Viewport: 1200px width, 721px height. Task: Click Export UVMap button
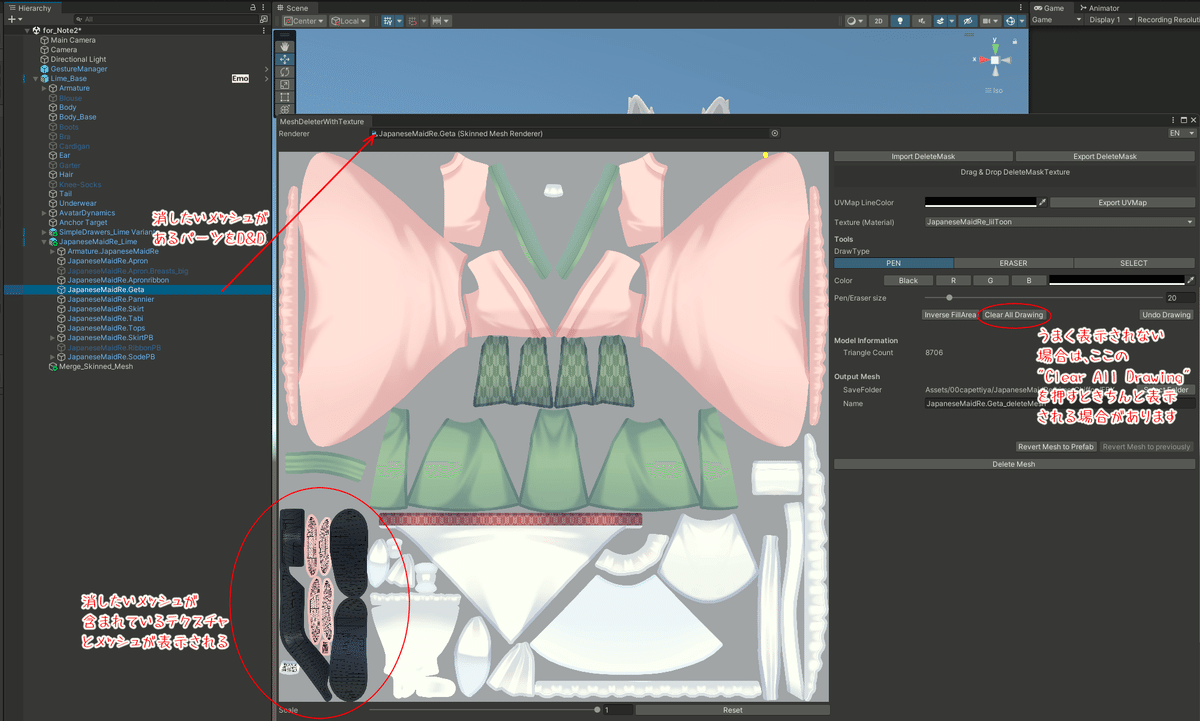(x=1122, y=203)
